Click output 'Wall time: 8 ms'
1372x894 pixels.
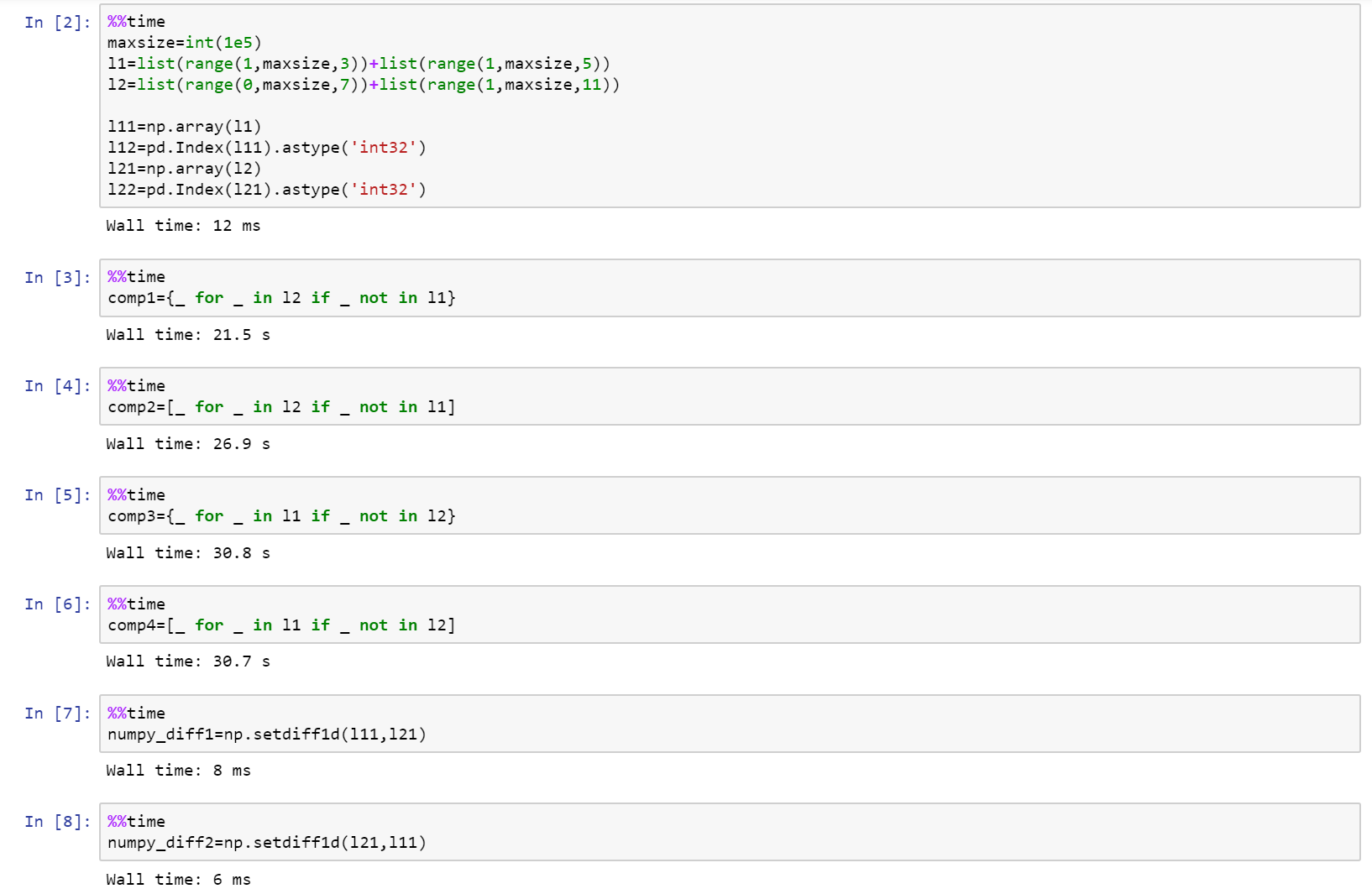click(x=178, y=771)
